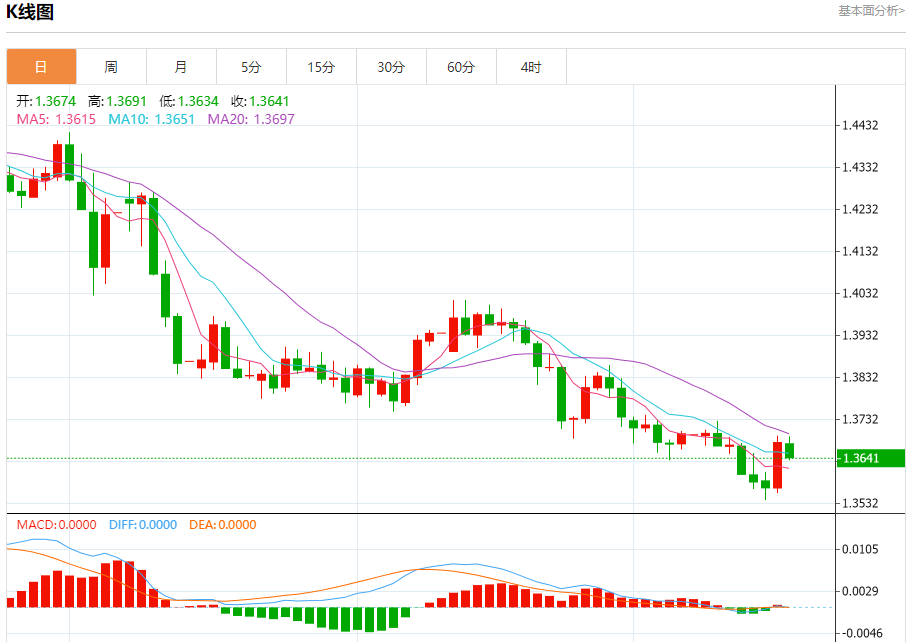Open the 5分 interval tab

click(x=251, y=67)
